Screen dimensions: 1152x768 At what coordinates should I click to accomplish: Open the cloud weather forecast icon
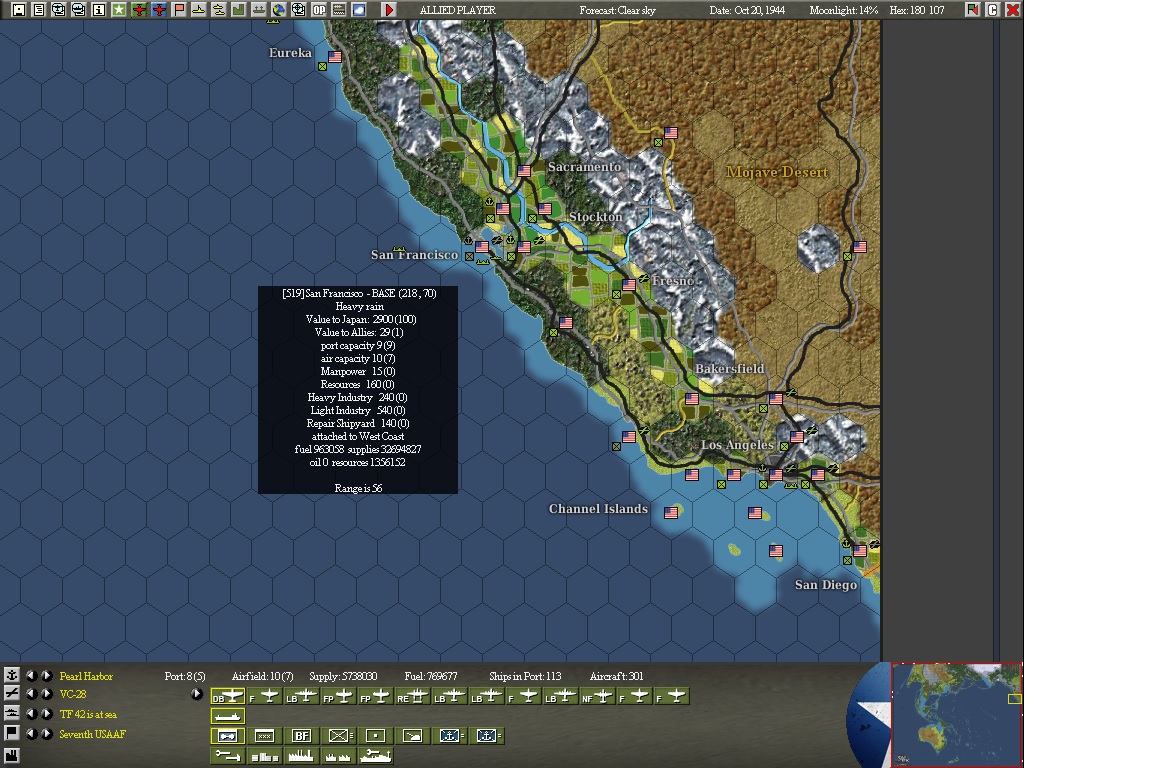pyautogui.click(x=359, y=10)
